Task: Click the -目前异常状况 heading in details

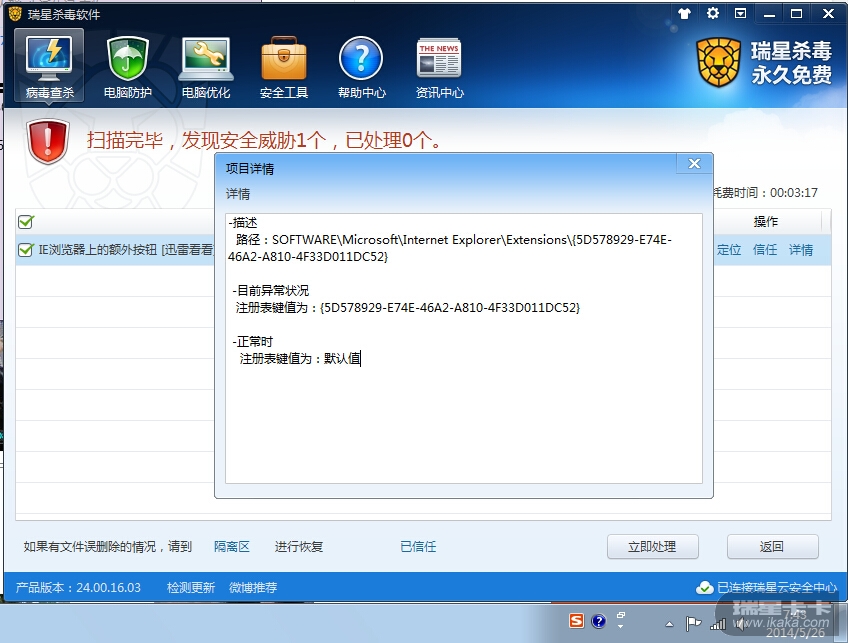Action: pos(270,290)
